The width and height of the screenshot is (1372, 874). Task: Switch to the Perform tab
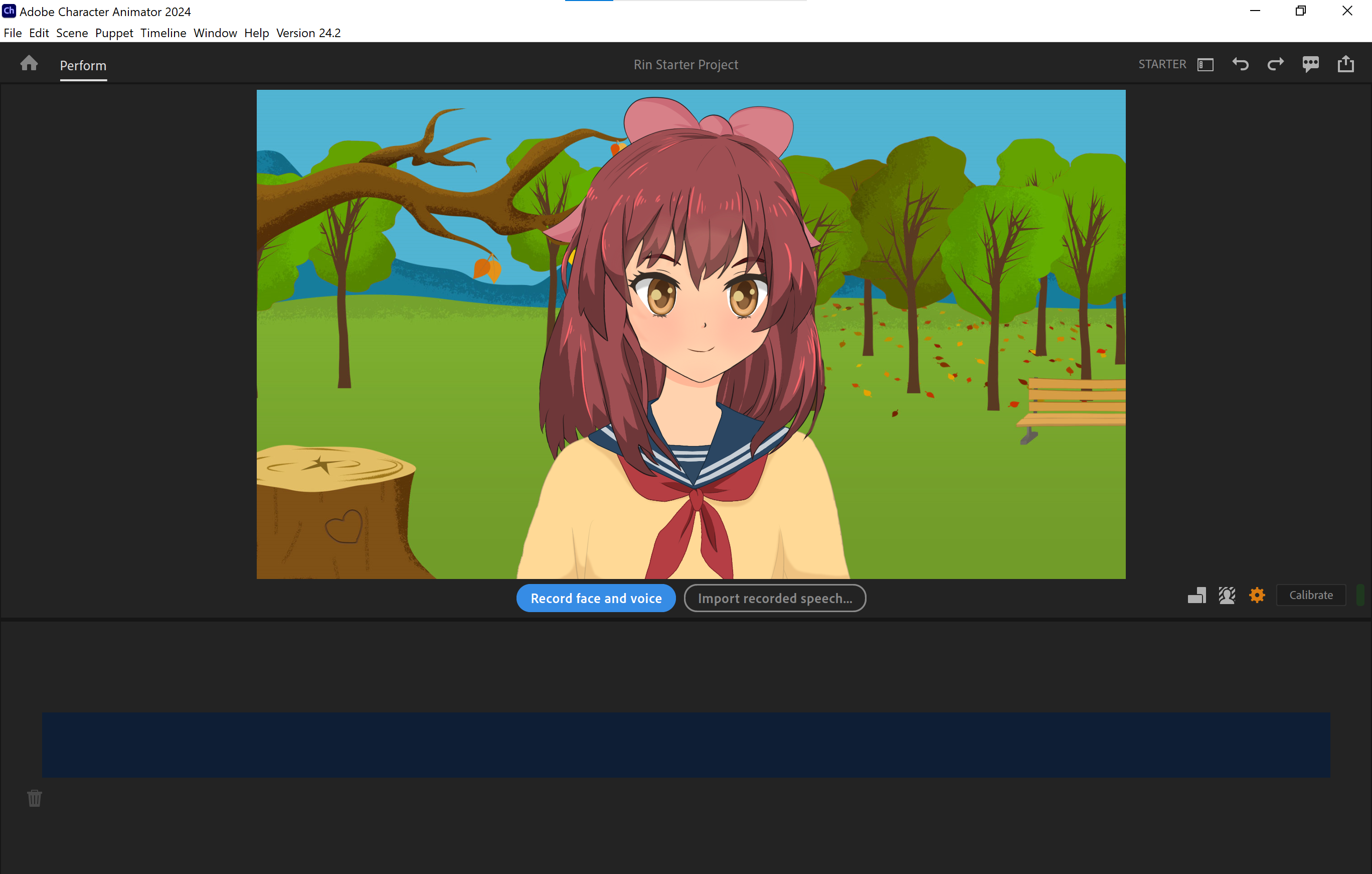point(83,65)
